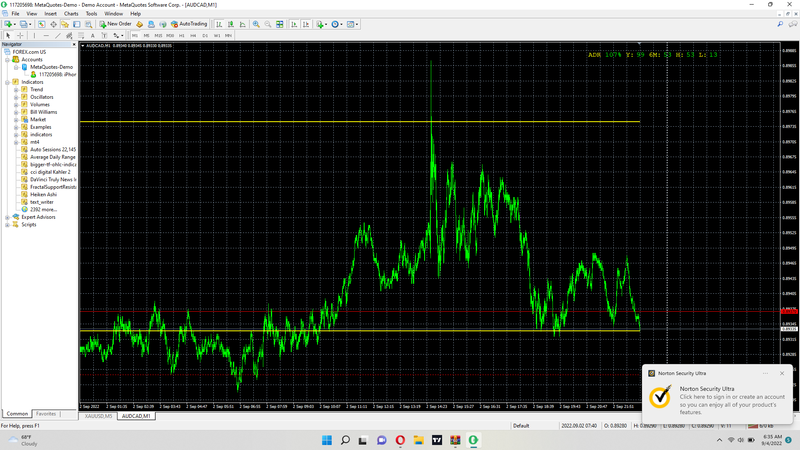The height and width of the screenshot is (450, 800).
Task: Click the '2392 more...' item
Action: (43, 210)
